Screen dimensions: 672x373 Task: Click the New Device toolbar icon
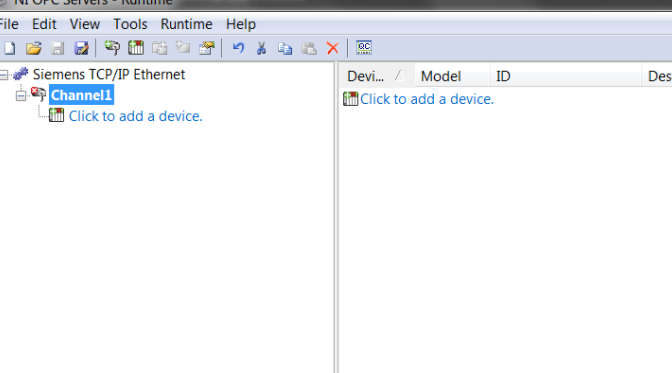[136, 48]
